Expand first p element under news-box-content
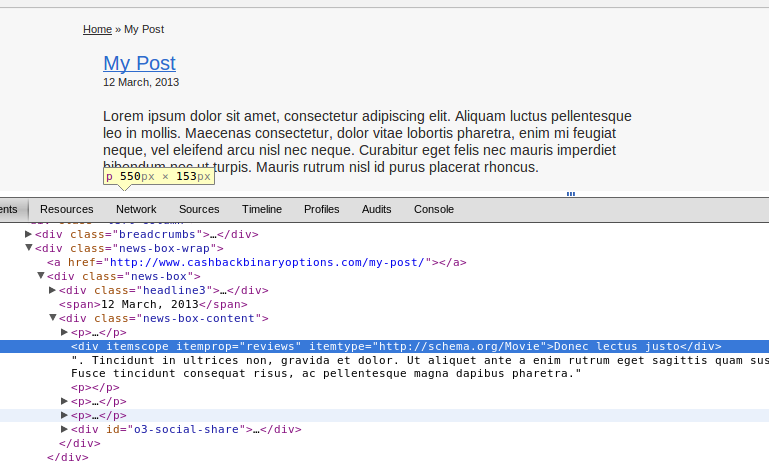Screen dimensions: 769x461 tap(64, 332)
